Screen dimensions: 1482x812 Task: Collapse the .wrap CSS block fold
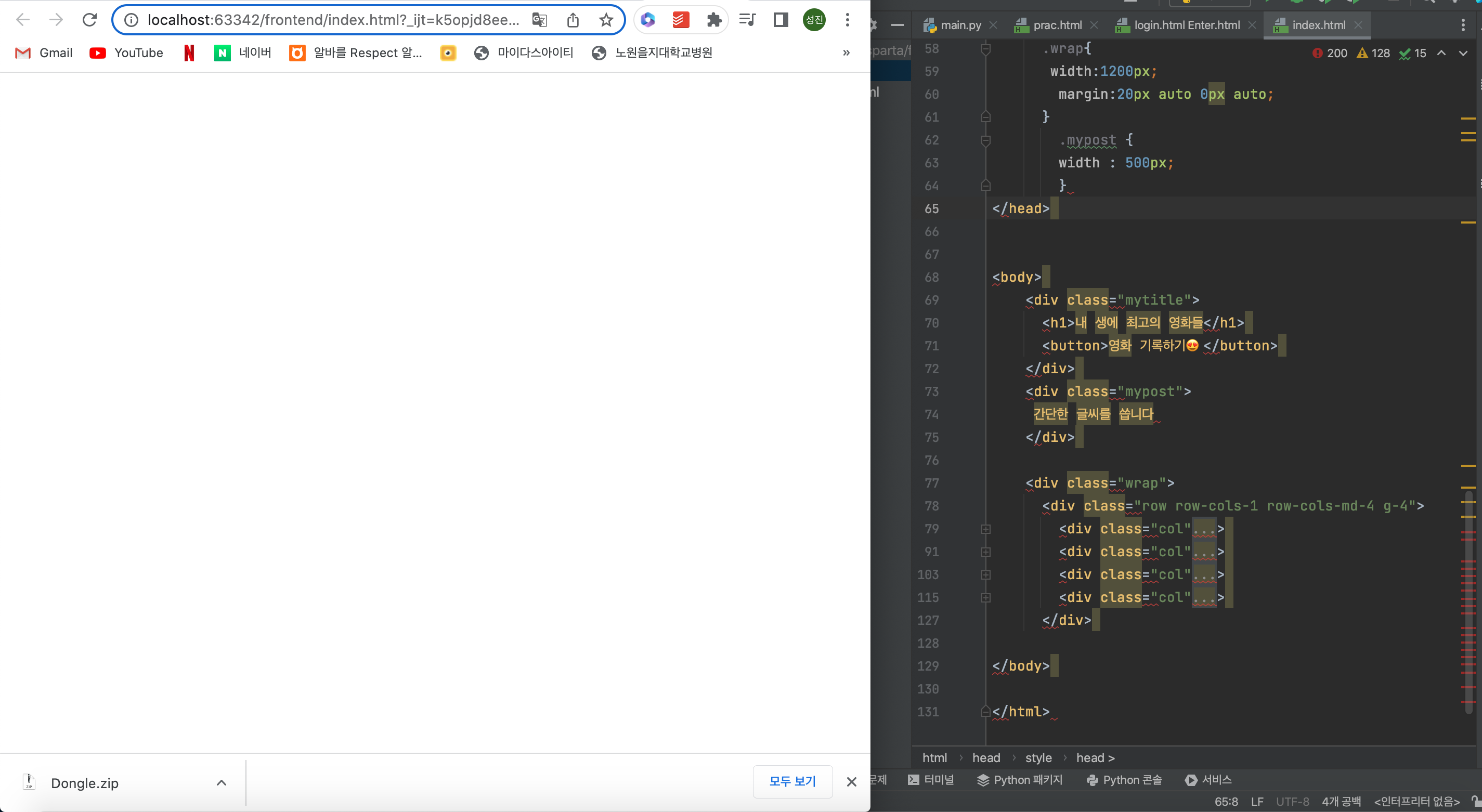985,49
